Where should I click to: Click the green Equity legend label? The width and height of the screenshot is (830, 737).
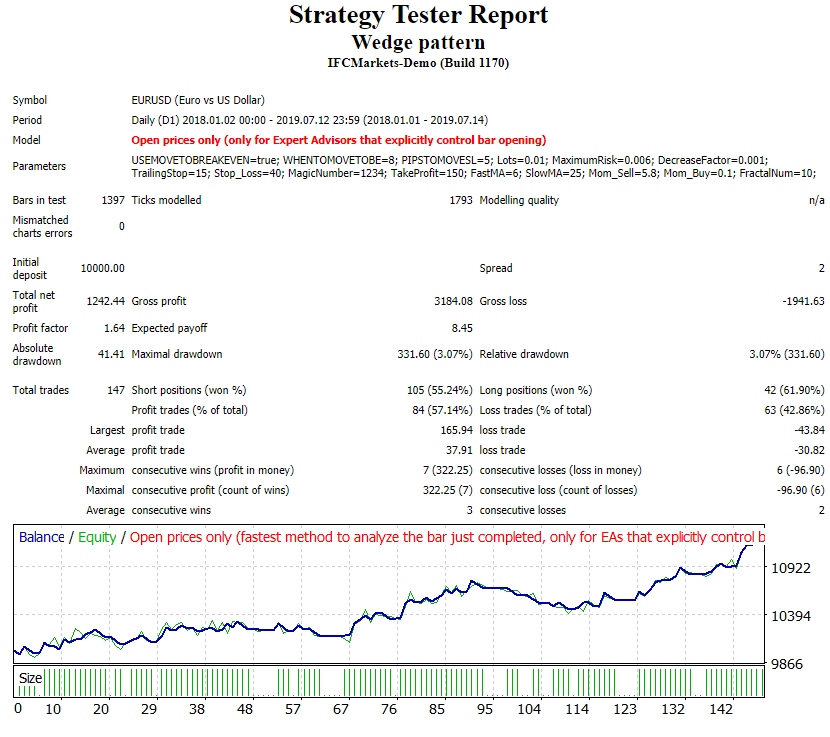coord(97,537)
